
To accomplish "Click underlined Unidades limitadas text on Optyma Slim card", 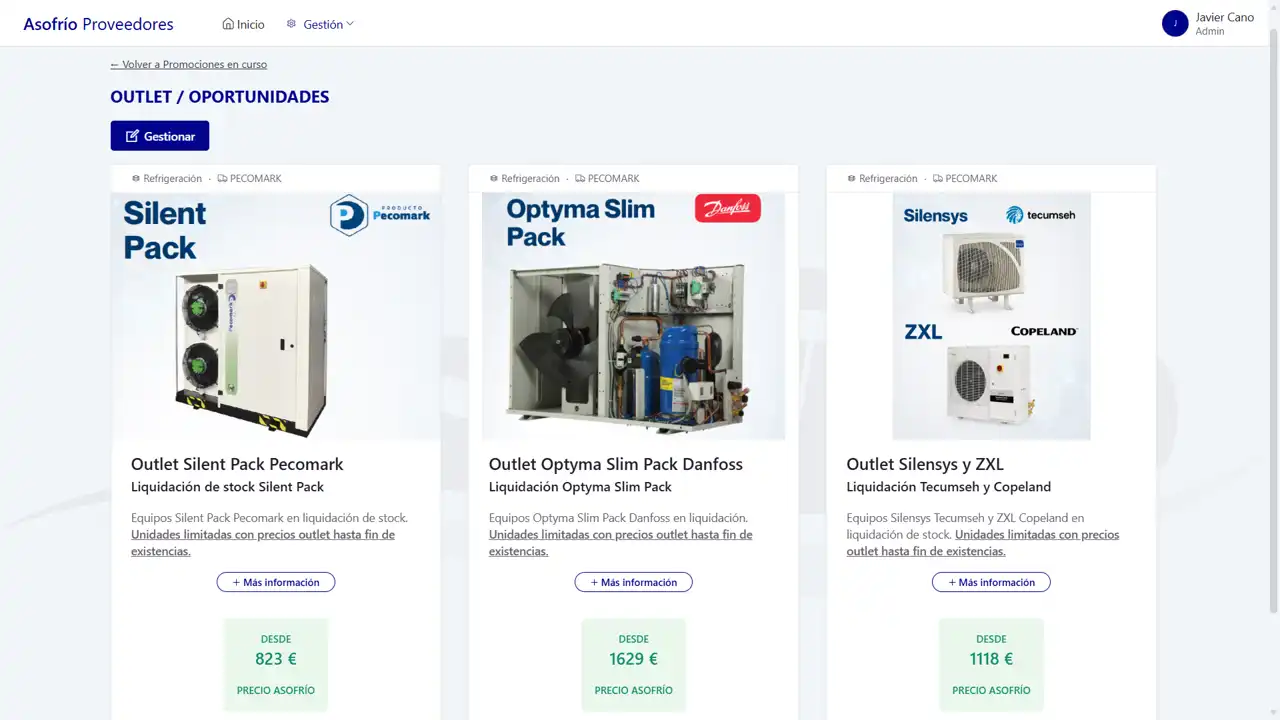I will 621,543.
